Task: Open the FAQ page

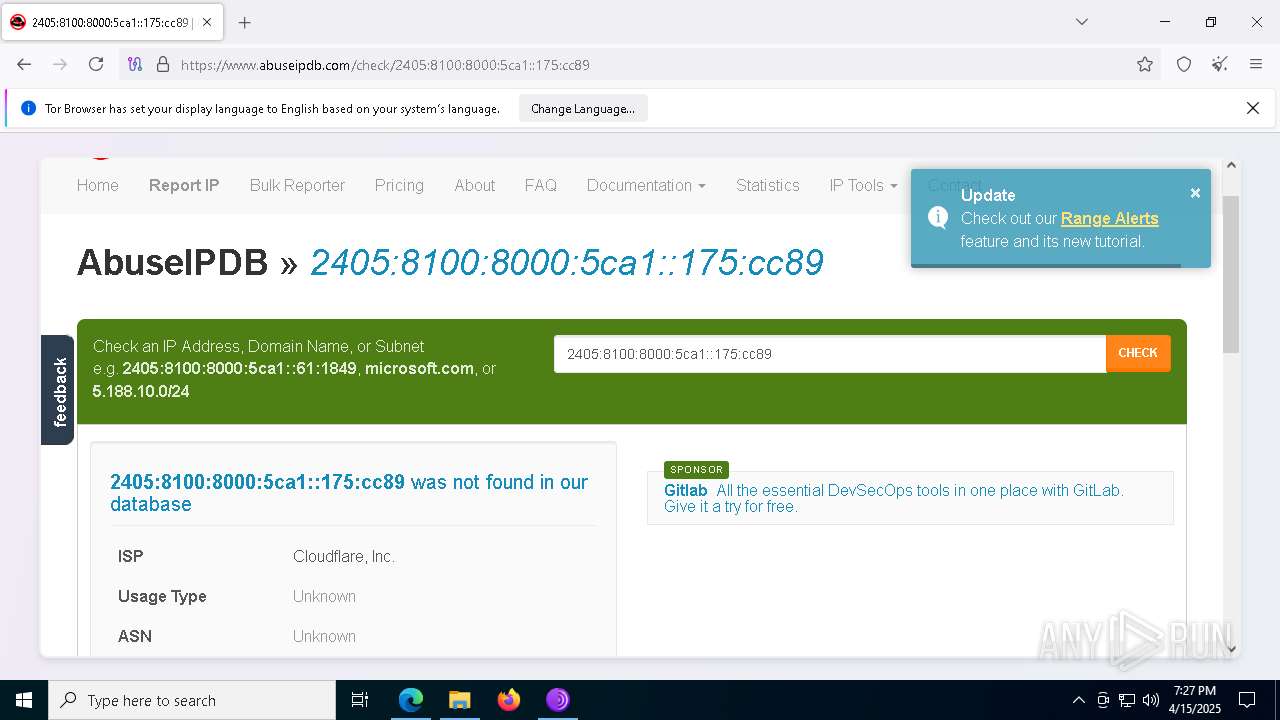Action: coord(540,185)
